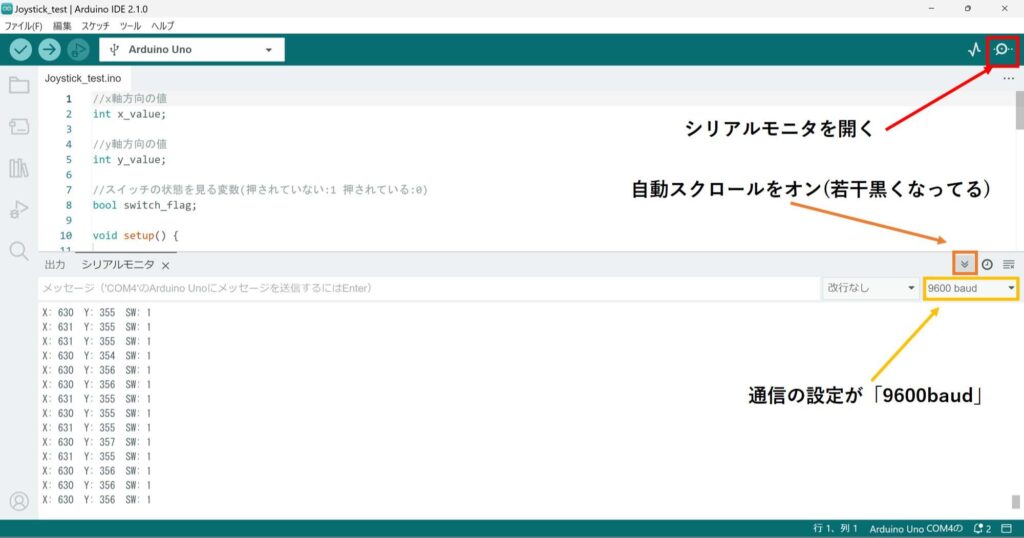Click the comment '//x軸方向の値'
The height and width of the screenshot is (538, 1024).
tap(130, 99)
